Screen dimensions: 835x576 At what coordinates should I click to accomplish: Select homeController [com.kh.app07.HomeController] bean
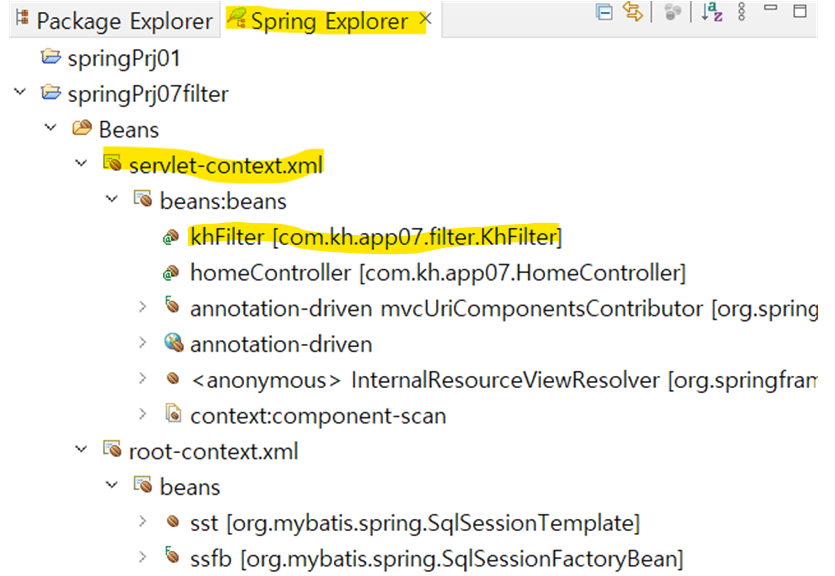pos(438,273)
